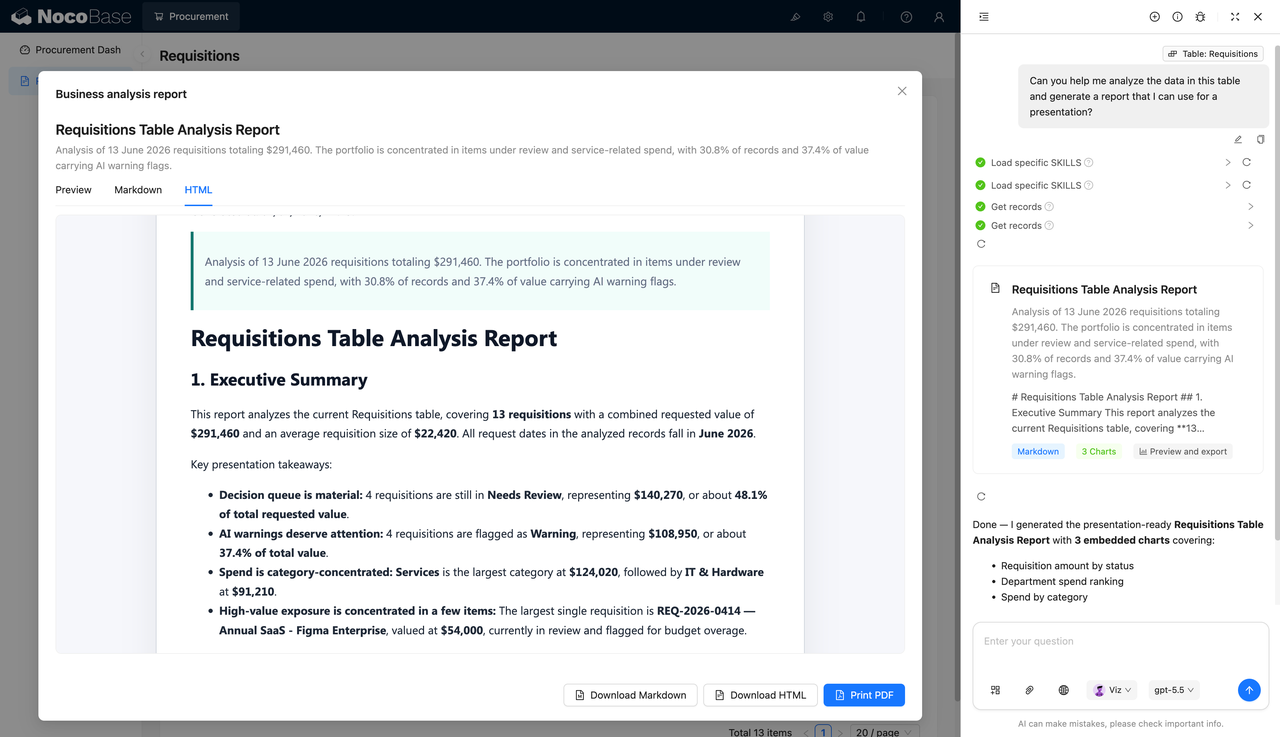Click help icon beside second Get records
Screen dimensions: 1280x737
point(1049,226)
